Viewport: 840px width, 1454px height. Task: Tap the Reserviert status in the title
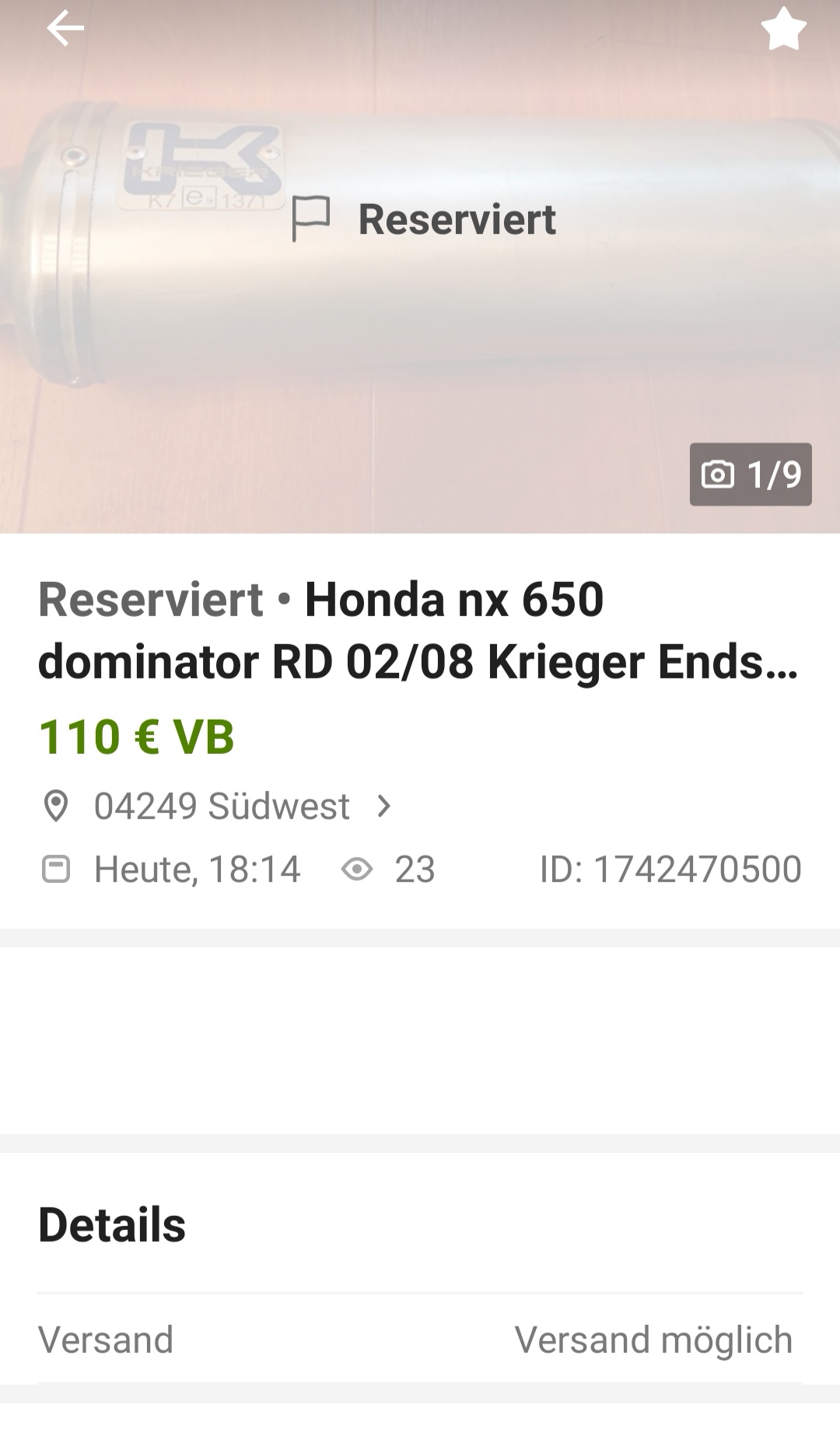point(151,599)
